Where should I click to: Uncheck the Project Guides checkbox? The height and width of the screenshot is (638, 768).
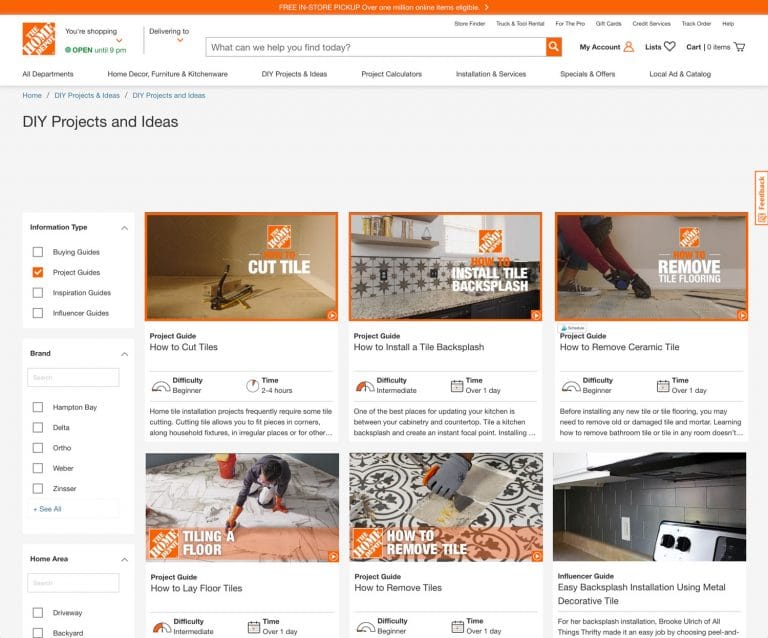tap(38, 272)
